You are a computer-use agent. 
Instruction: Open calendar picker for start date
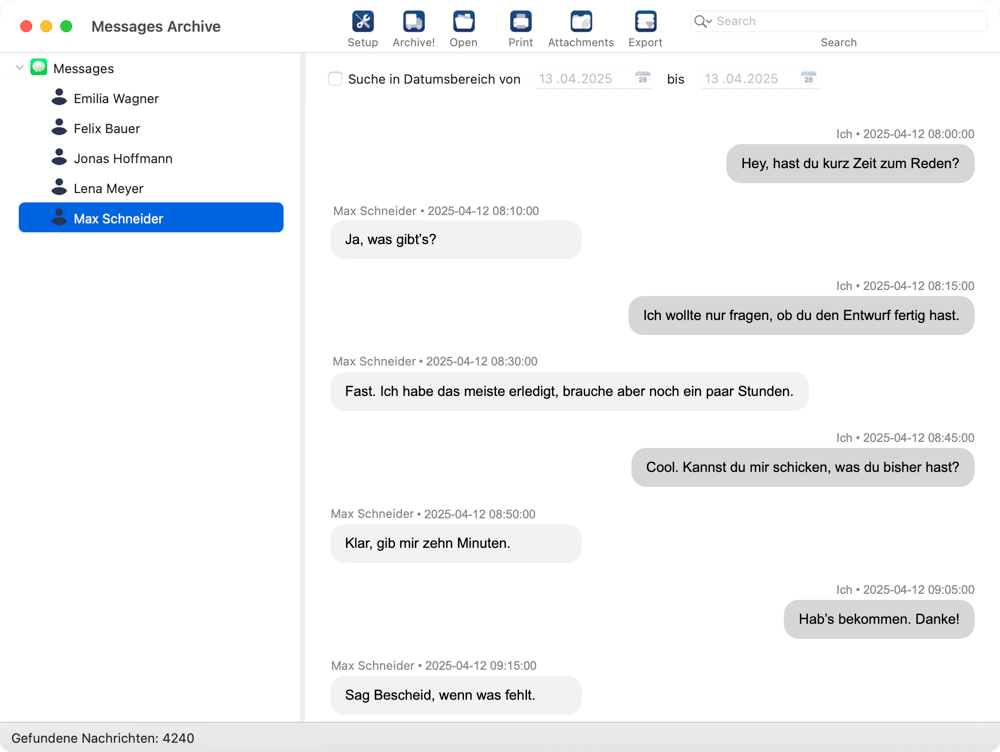click(643, 78)
